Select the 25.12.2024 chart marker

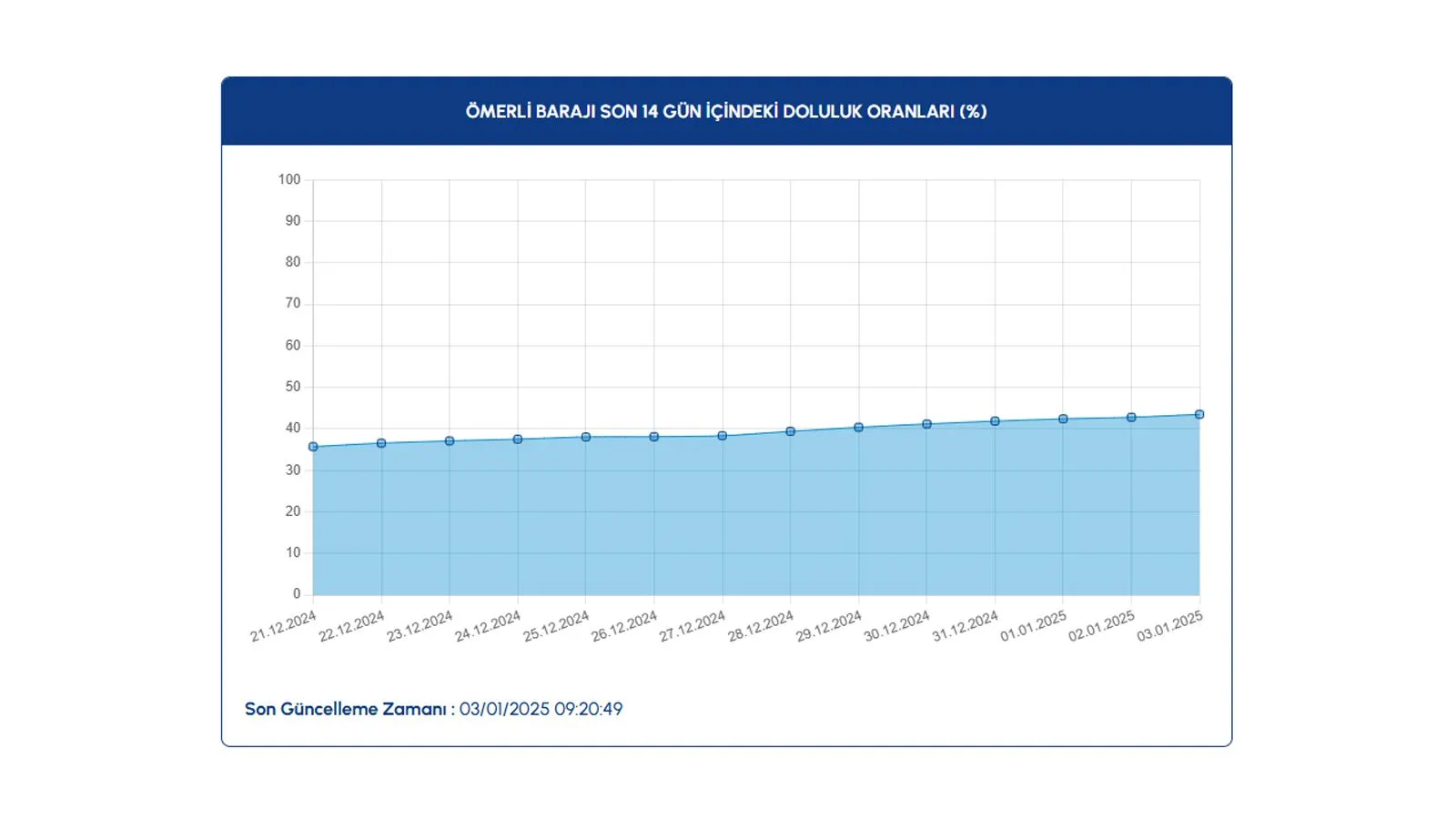click(586, 437)
